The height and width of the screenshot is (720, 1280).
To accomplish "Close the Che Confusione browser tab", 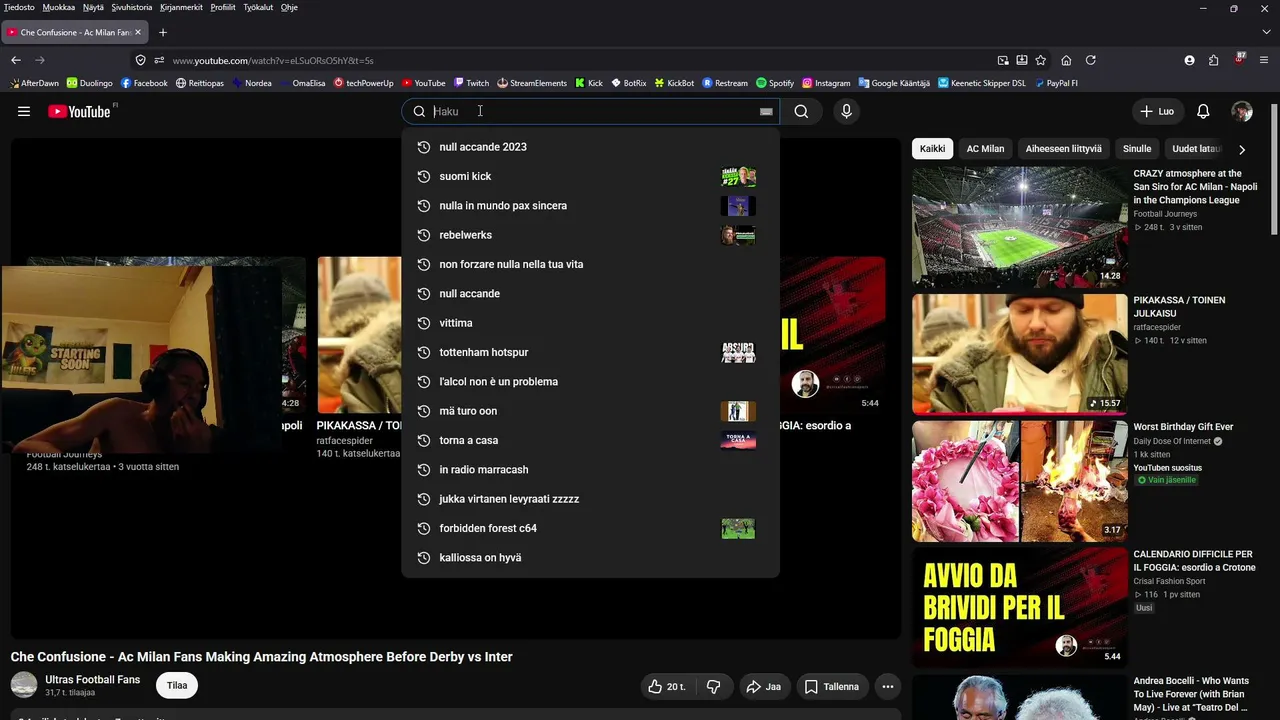I will [x=138, y=32].
